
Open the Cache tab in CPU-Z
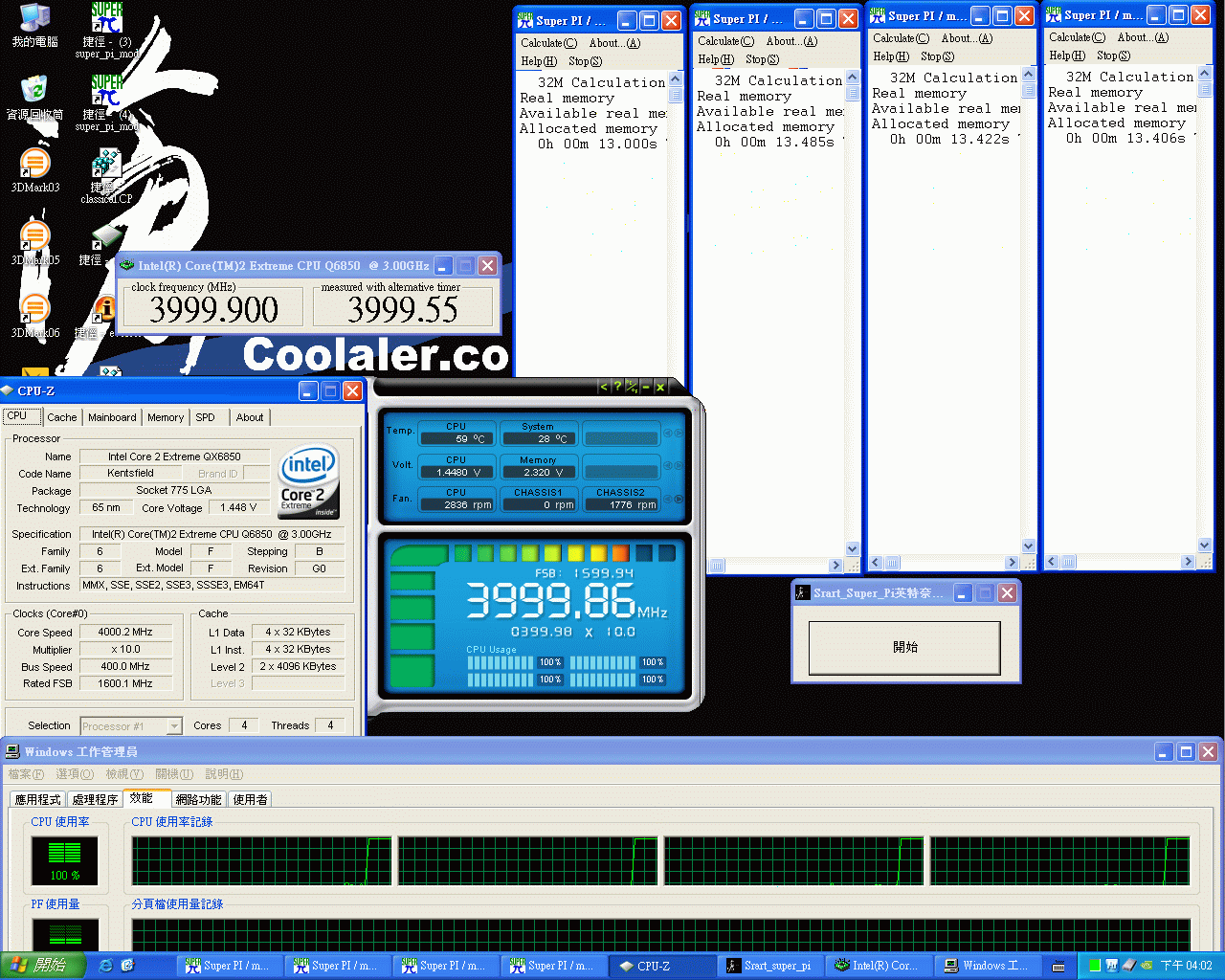62,417
